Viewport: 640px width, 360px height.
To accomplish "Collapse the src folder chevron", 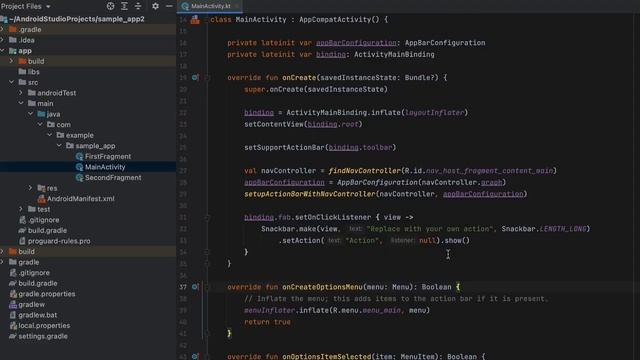I will pos(11,82).
